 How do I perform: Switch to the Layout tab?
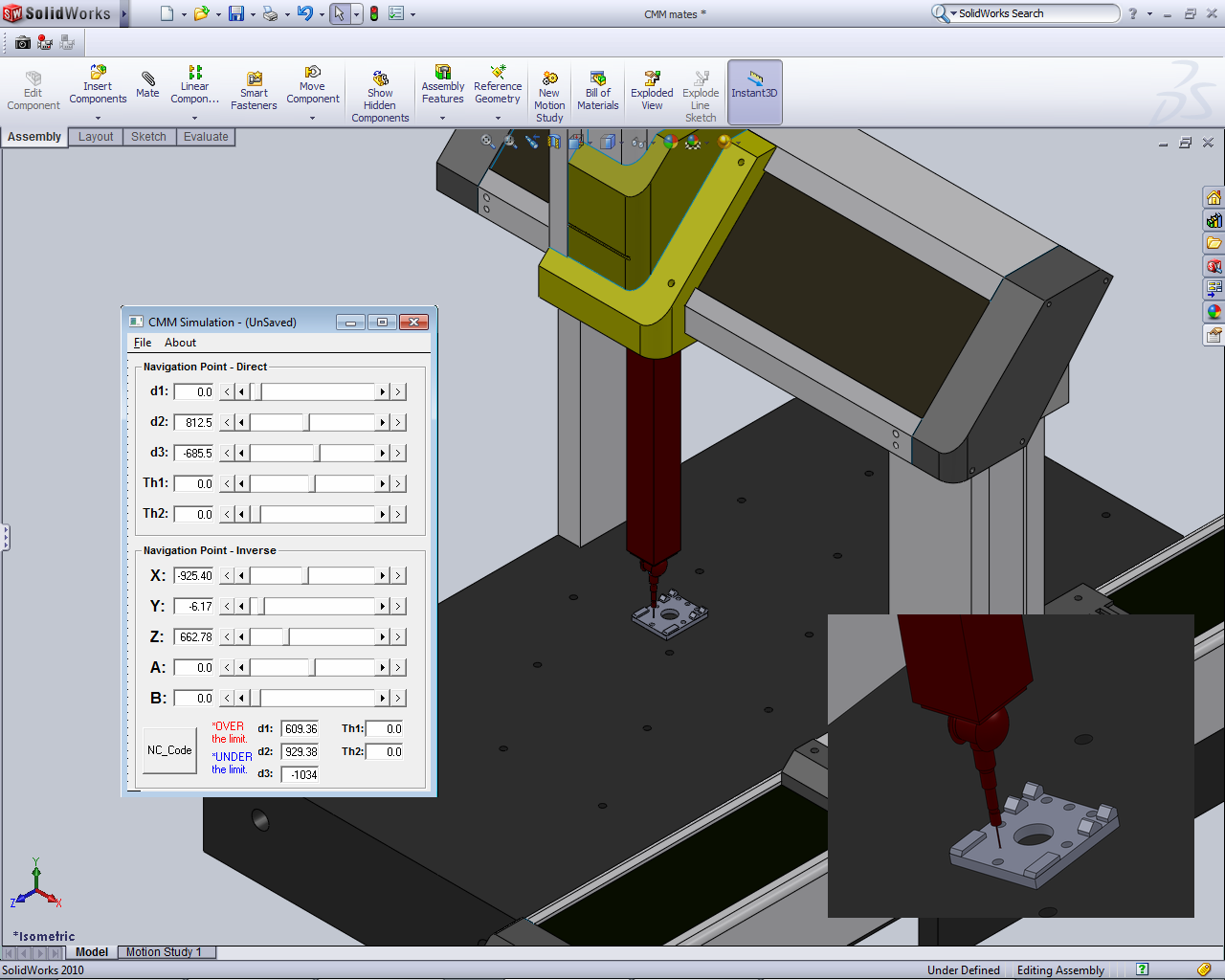(96, 137)
